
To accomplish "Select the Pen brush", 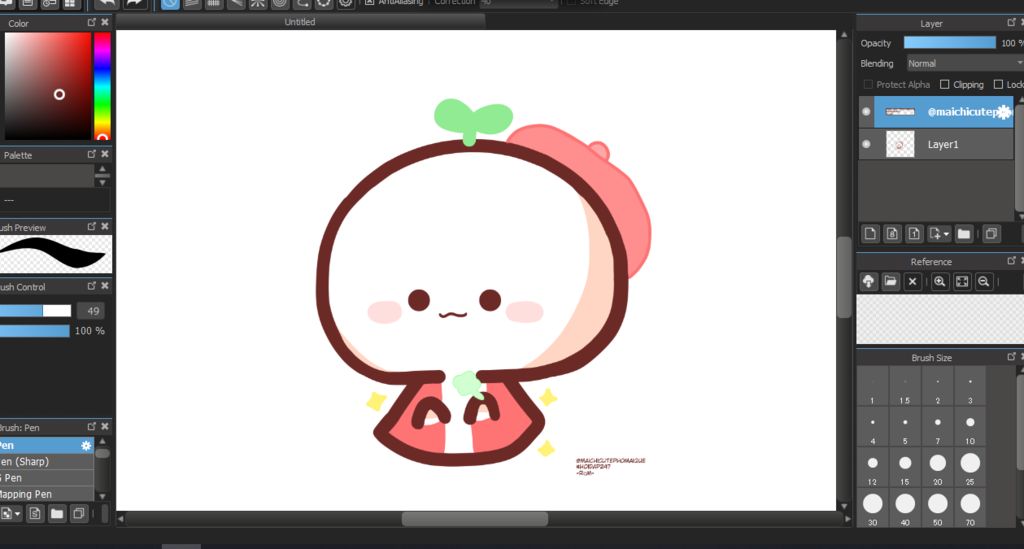I will pos(47,445).
